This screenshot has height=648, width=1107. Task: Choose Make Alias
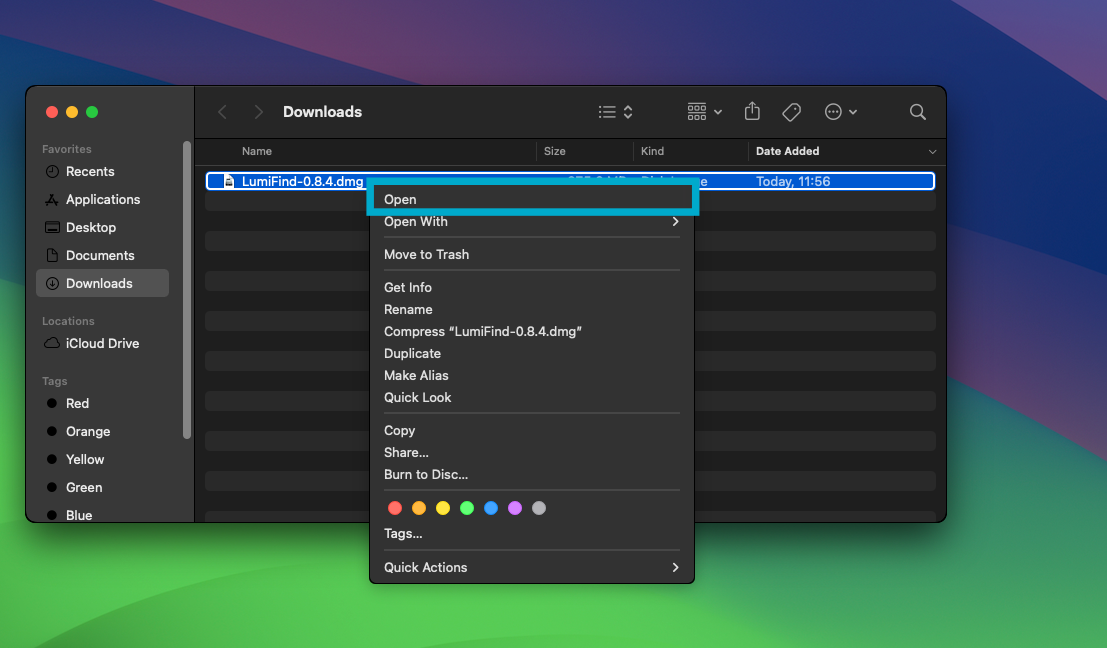coord(532,376)
